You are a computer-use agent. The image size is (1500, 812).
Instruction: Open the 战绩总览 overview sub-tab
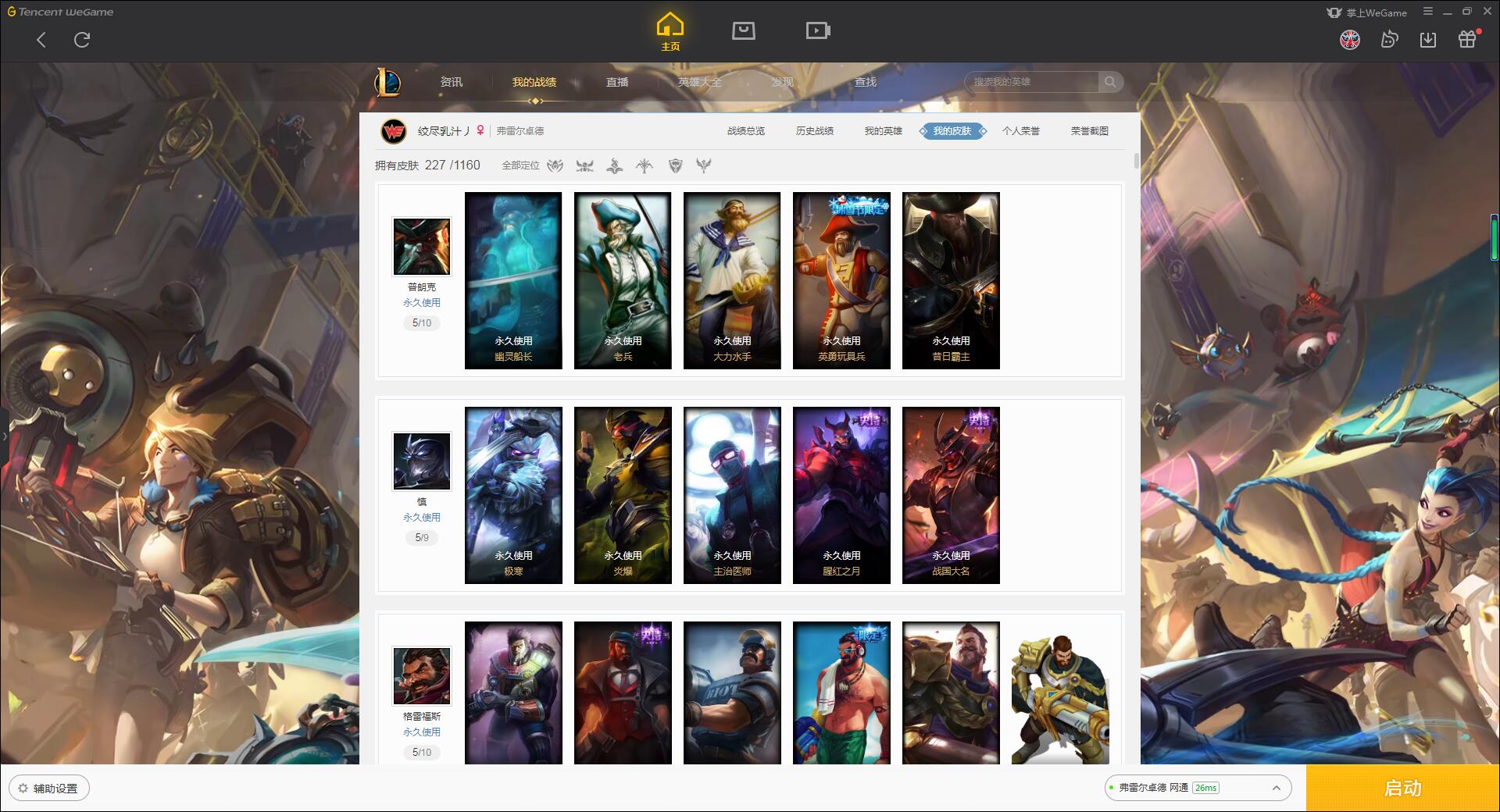746,131
